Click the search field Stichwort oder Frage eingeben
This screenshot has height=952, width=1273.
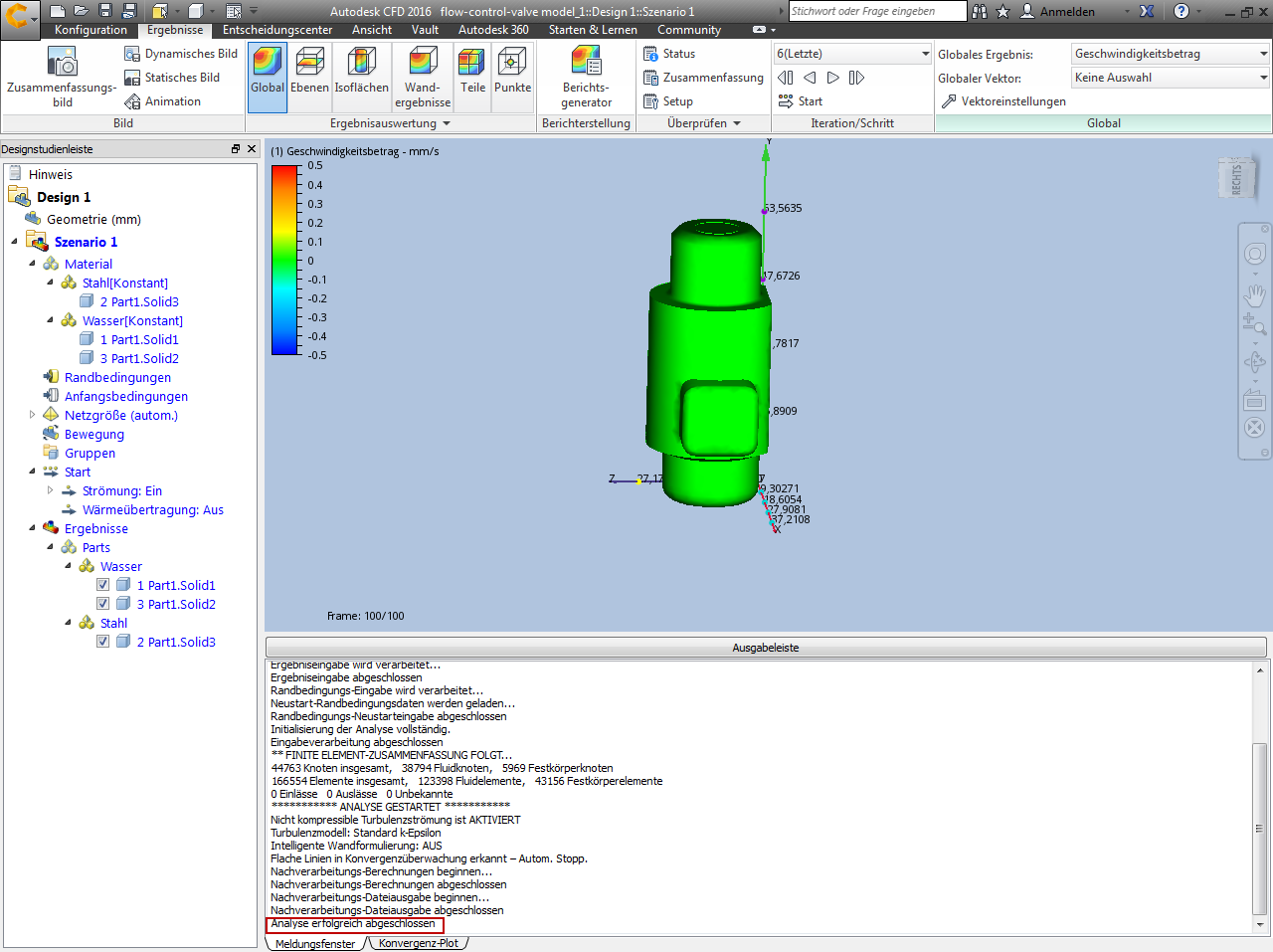click(877, 11)
